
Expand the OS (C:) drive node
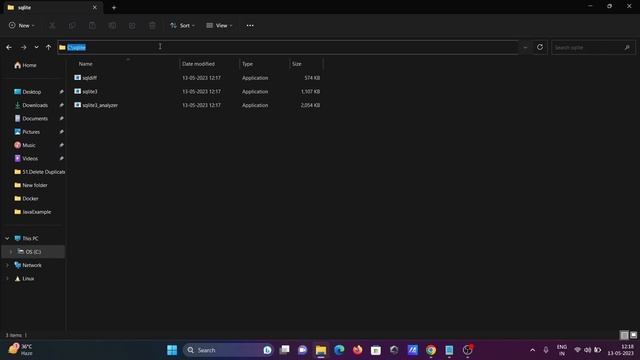pos(11,252)
